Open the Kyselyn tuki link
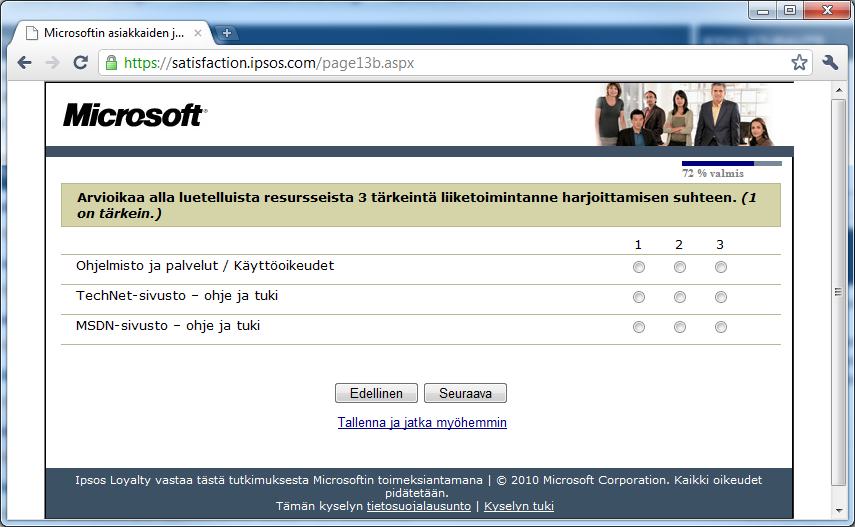Image resolution: width=855 pixels, height=527 pixels. (x=519, y=506)
